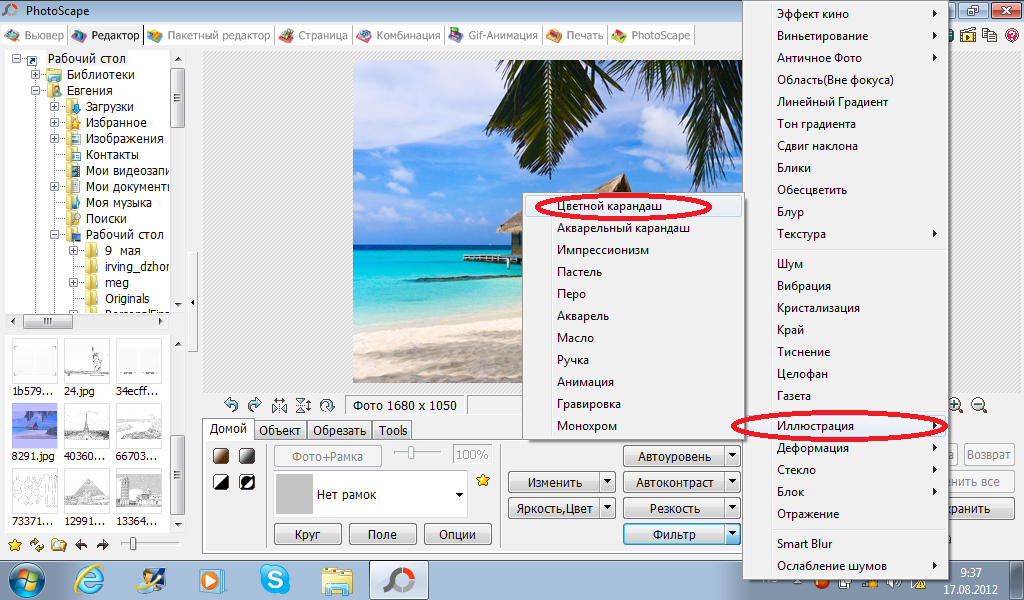
Task: Expand the Библиотеки tree node
Action: pyautogui.click(x=35, y=74)
